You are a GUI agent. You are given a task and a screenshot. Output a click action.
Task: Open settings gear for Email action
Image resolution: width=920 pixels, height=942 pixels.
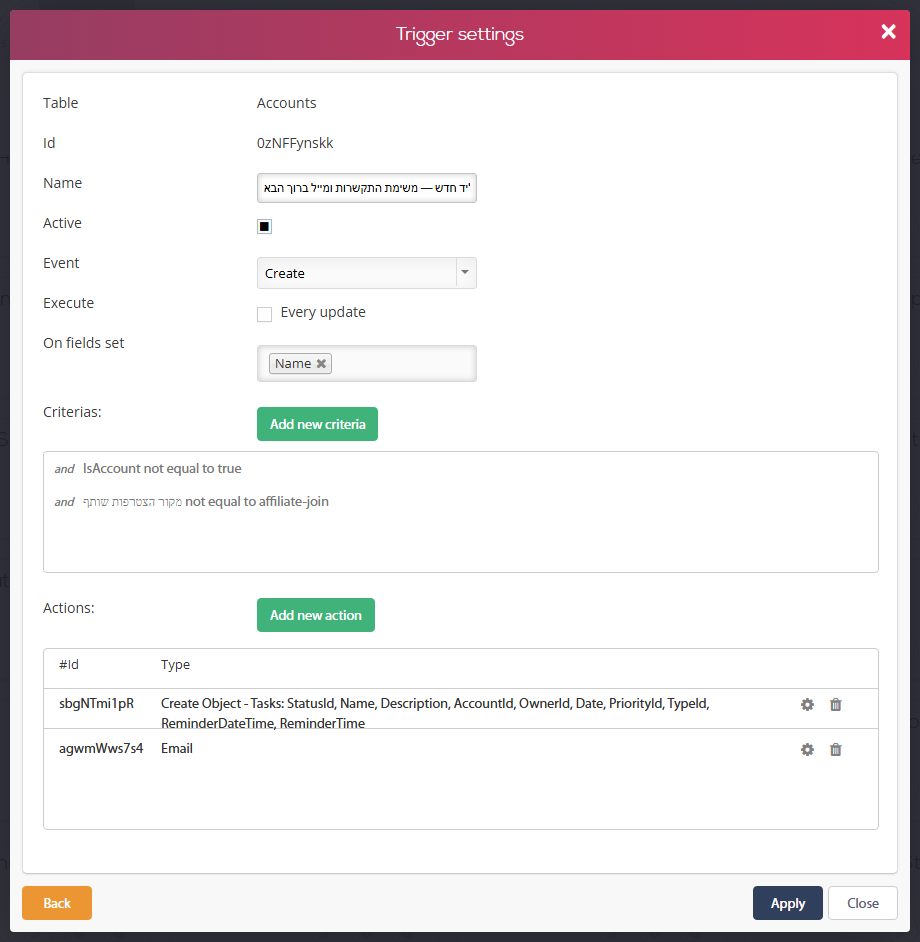coord(807,749)
